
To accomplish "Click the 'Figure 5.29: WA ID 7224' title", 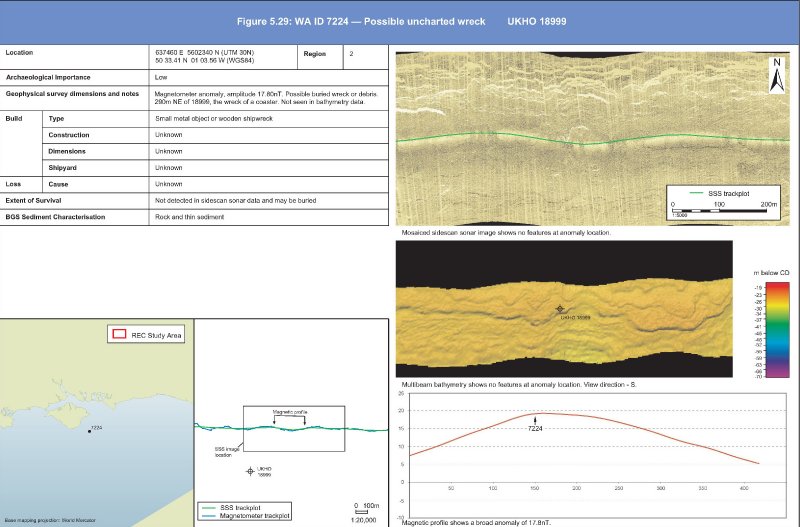I will (361, 21).
